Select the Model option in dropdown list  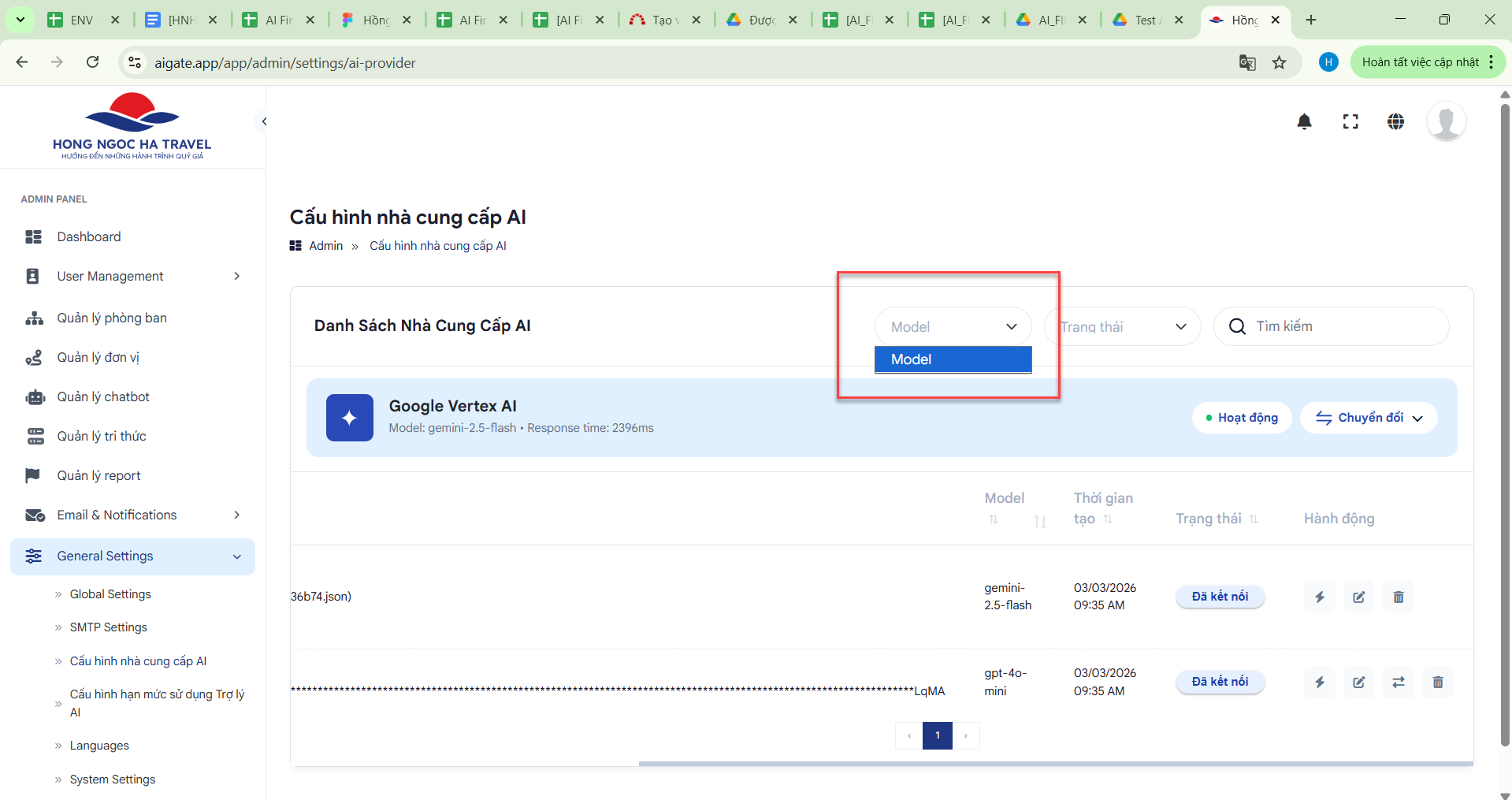click(953, 359)
